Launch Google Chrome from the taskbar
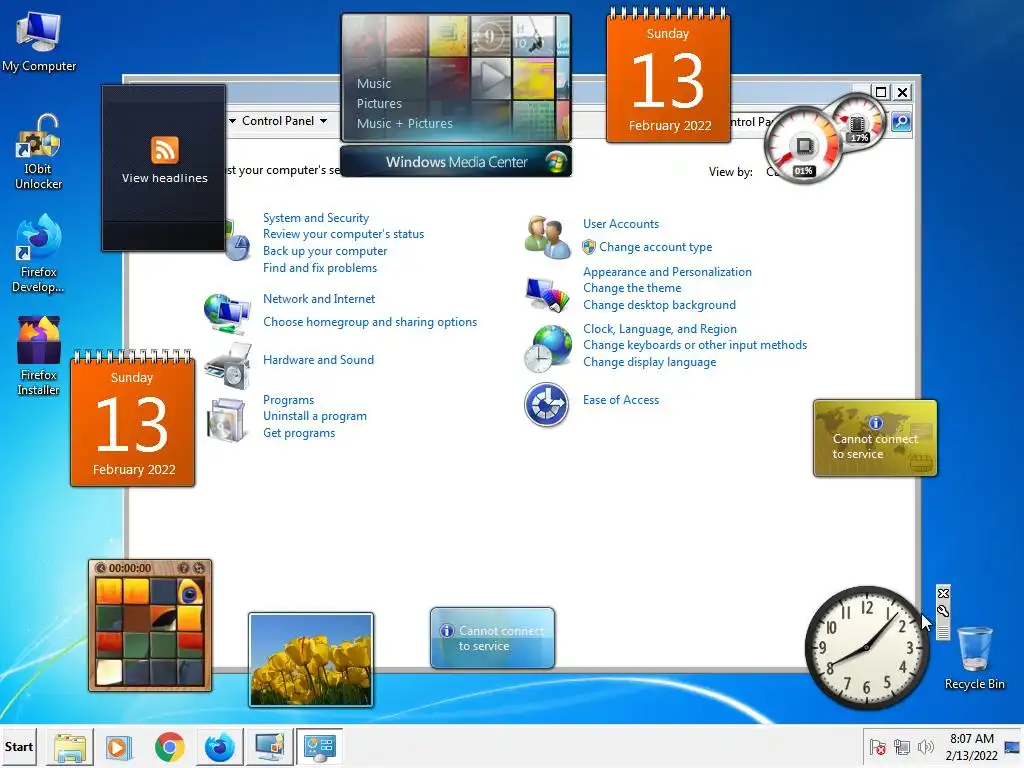 170,746
